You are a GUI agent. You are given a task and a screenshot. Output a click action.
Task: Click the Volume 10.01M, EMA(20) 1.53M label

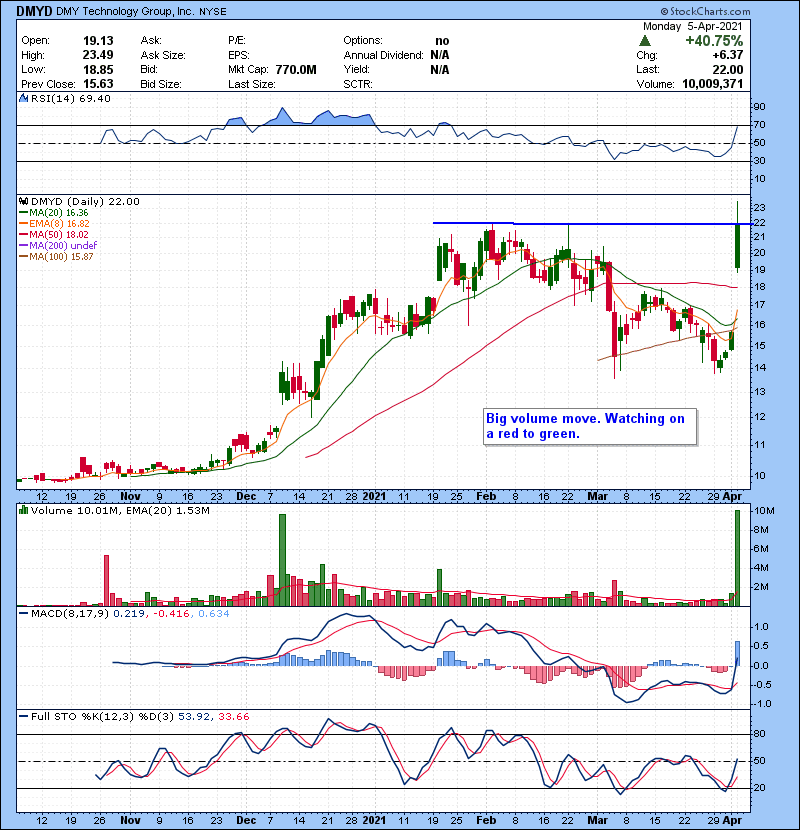[120, 510]
